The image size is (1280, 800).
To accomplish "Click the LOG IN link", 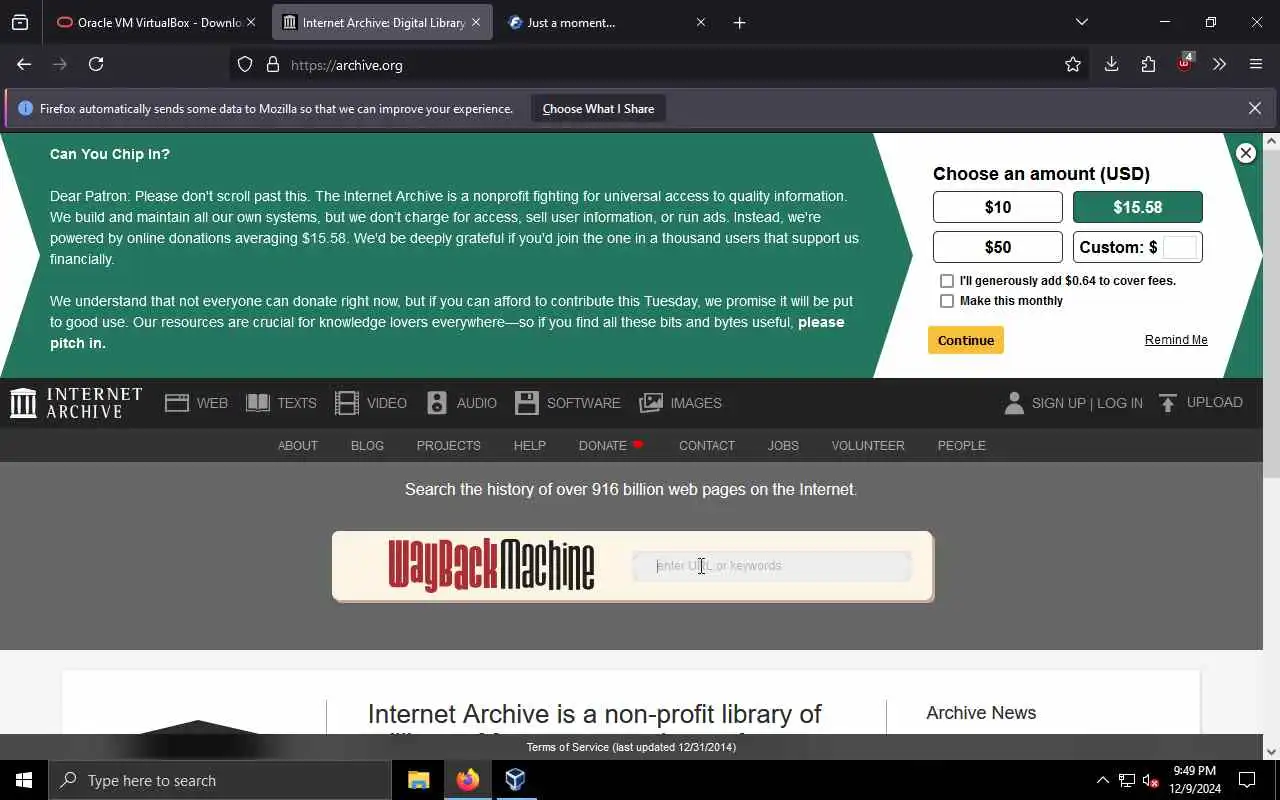I will (1119, 403).
